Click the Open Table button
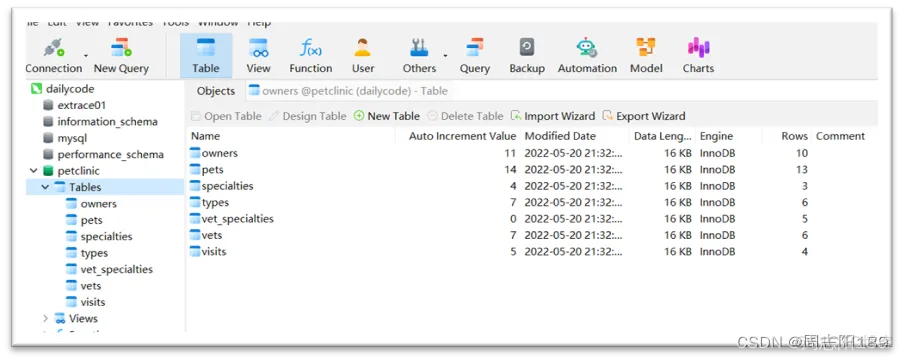The image size is (903, 361). (x=226, y=116)
